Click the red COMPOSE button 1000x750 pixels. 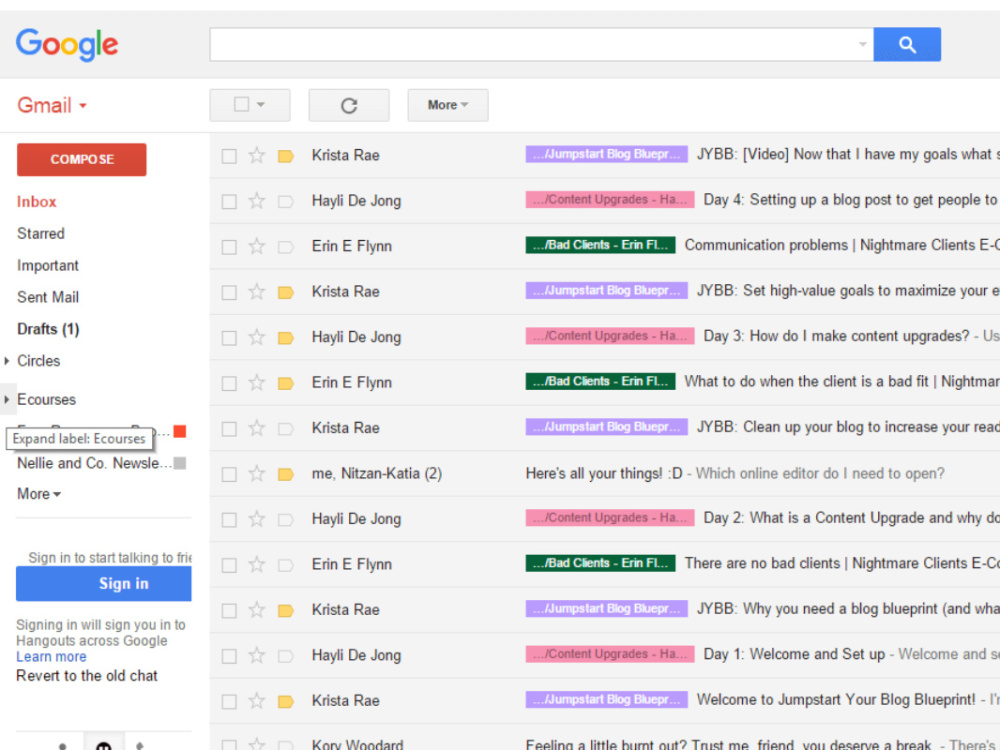point(82,159)
